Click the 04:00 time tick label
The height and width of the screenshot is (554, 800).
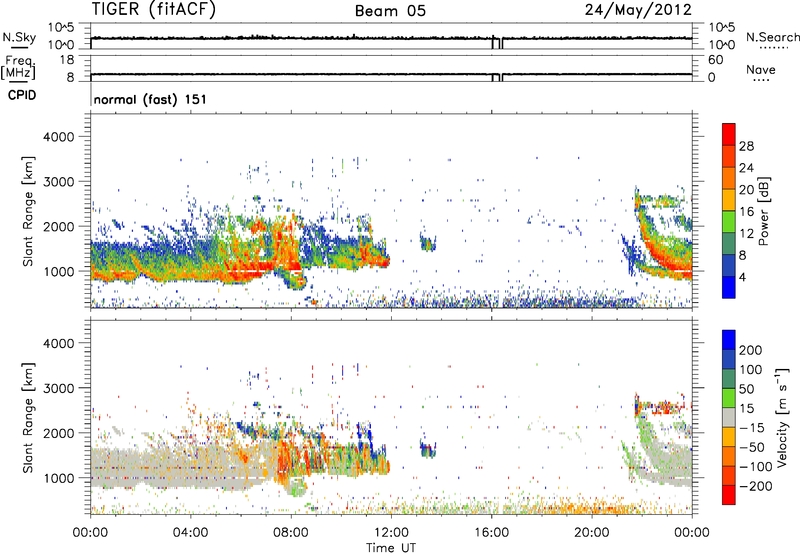(190, 533)
